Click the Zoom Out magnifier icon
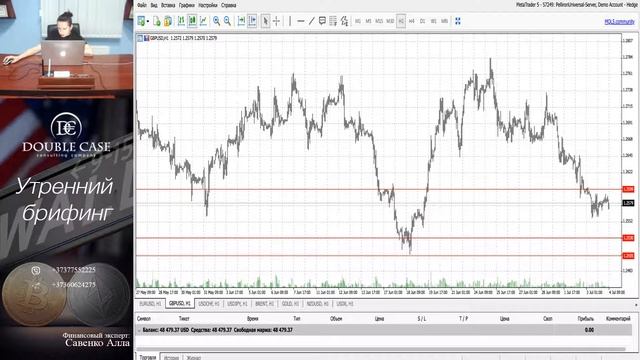This screenshot has width=640, height=360. (227, 21)
